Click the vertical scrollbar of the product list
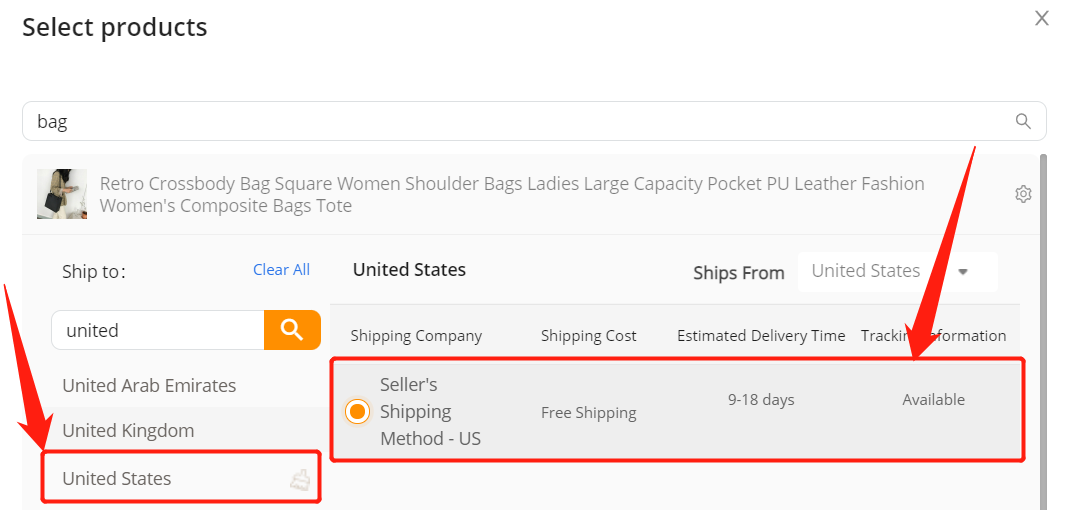The image size is (1065, 510). pyautogui.click(x=1044, y=332)
